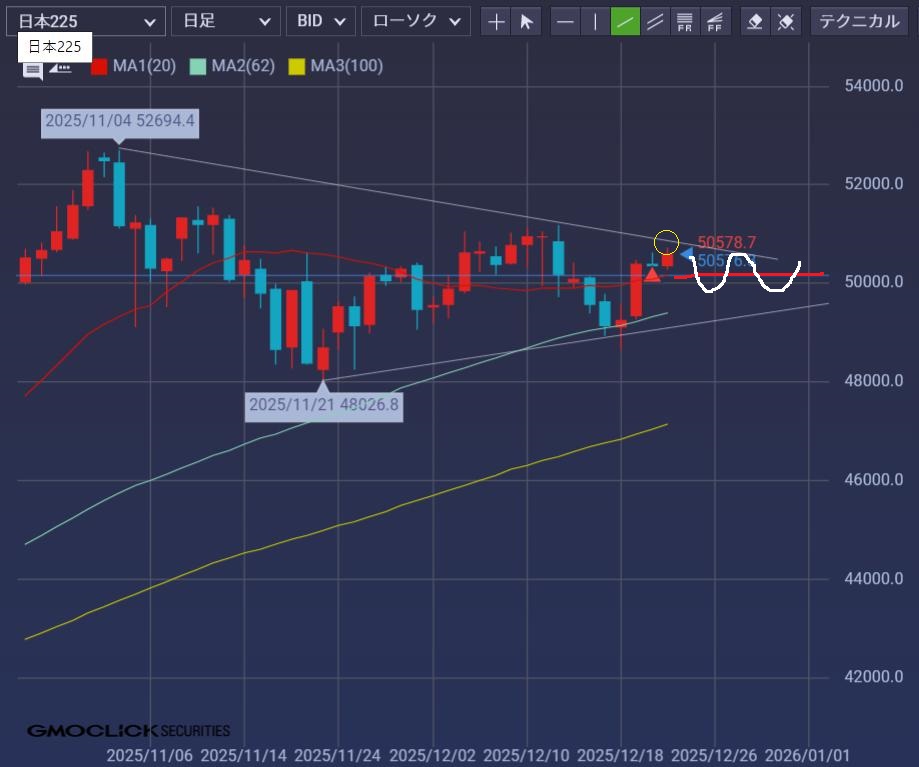Open the 日足 timeframe dropdown
The image size is (919, 767).
click(x=225, y=21)
